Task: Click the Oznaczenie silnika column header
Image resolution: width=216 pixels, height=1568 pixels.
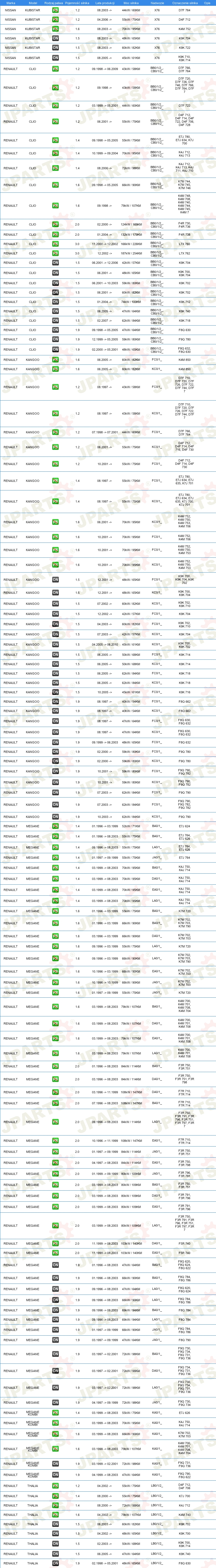Action: pyautogui.click(x=184, y=2)
